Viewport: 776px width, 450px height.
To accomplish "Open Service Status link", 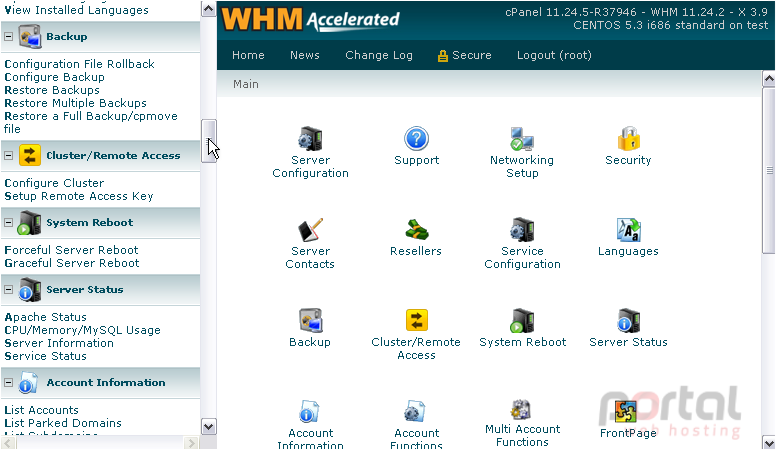I will pos(46,356).
